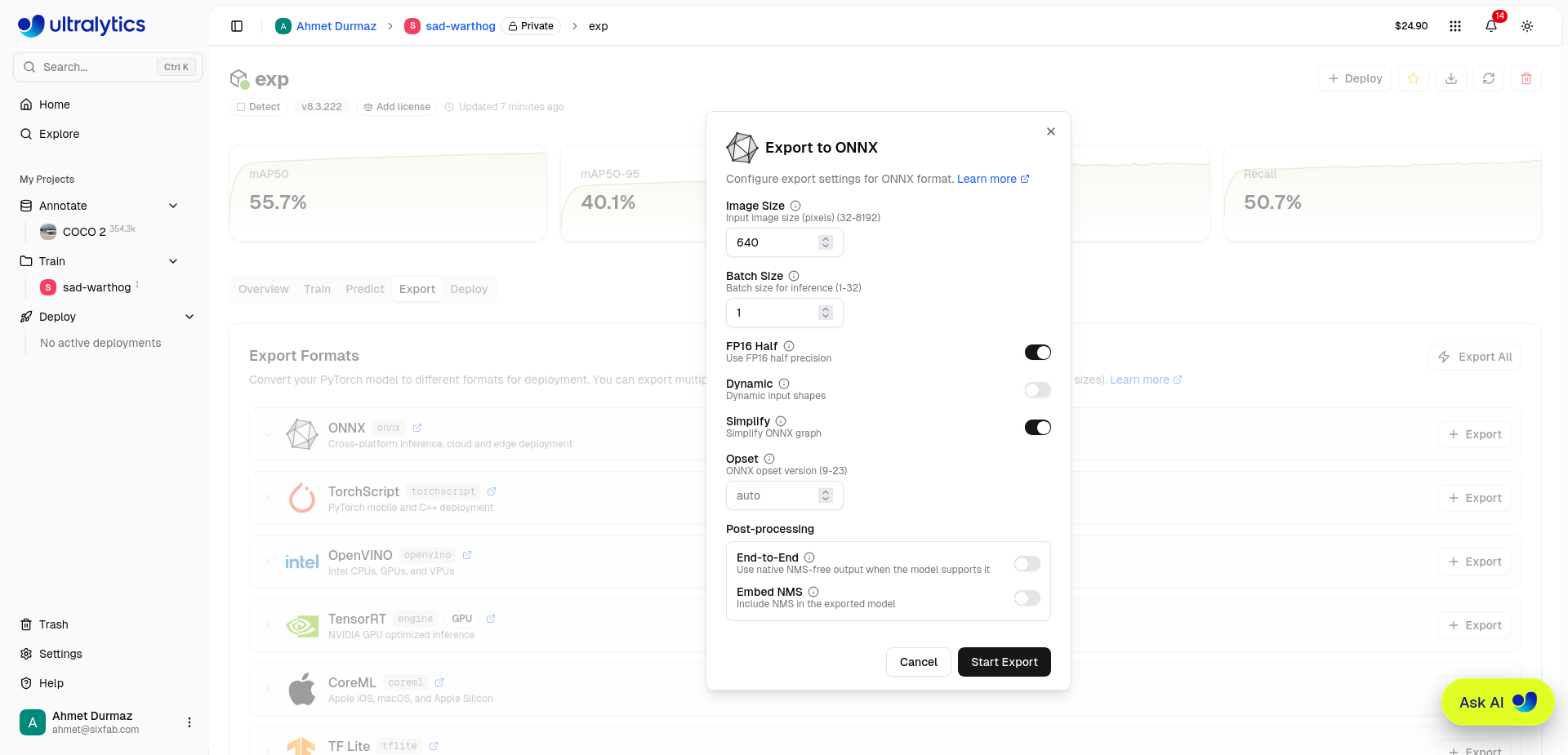
Task: Click the End-to-End info icon
Action: point(809,557)
